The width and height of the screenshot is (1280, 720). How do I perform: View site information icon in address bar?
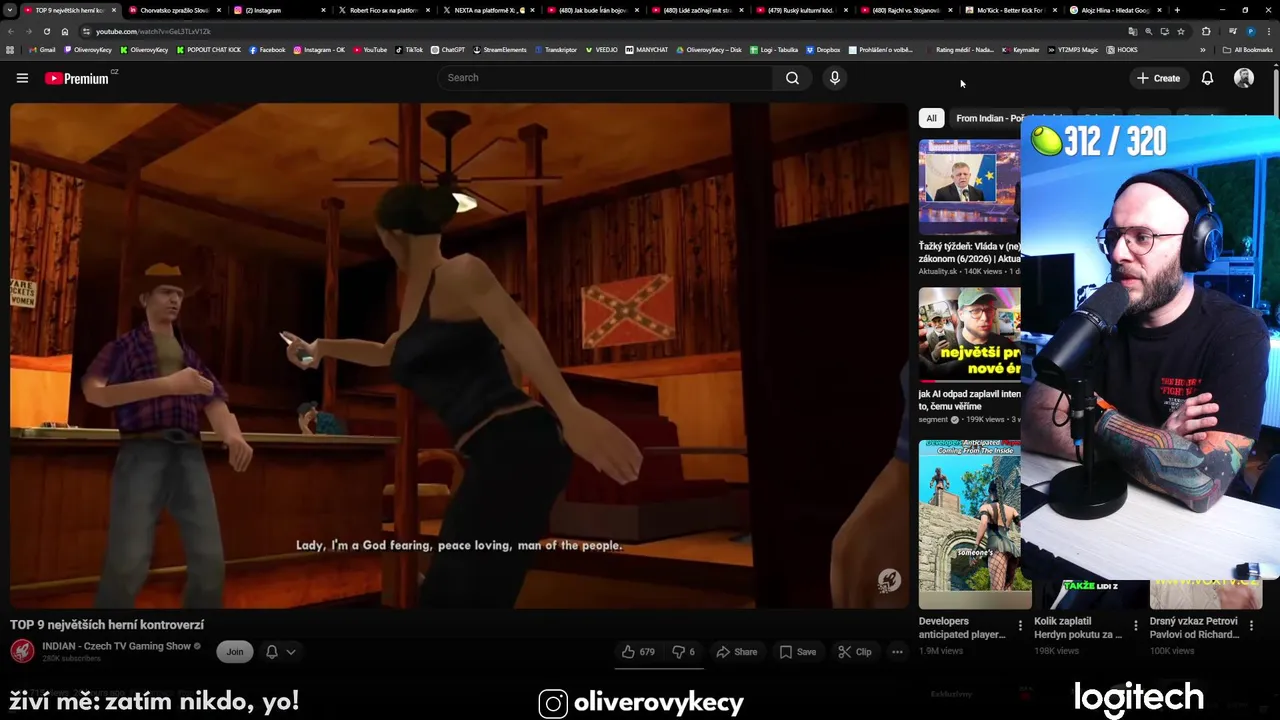pyautogui.click(x=87, y=31)
